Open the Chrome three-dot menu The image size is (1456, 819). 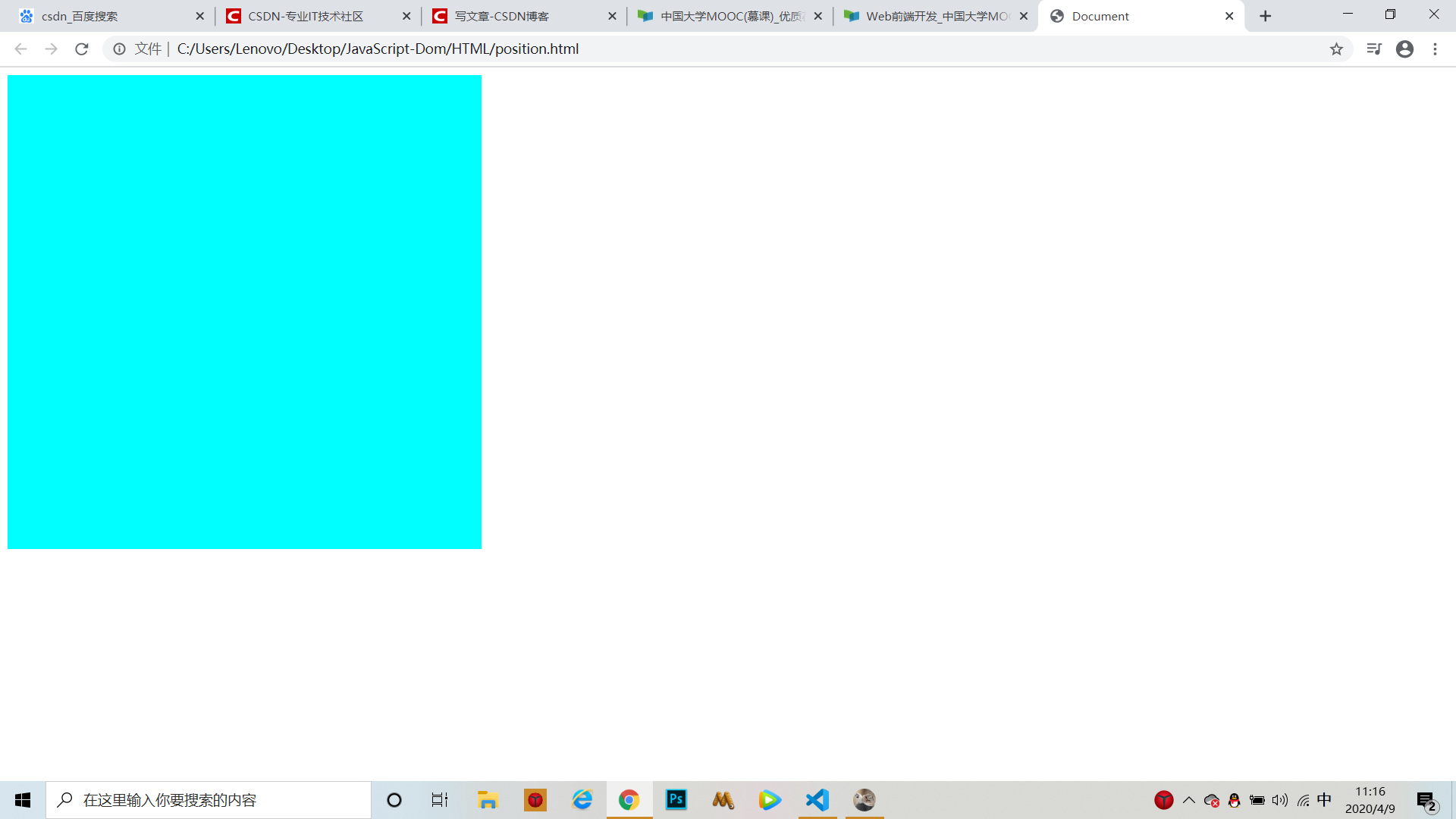[x=1435, y=49]
